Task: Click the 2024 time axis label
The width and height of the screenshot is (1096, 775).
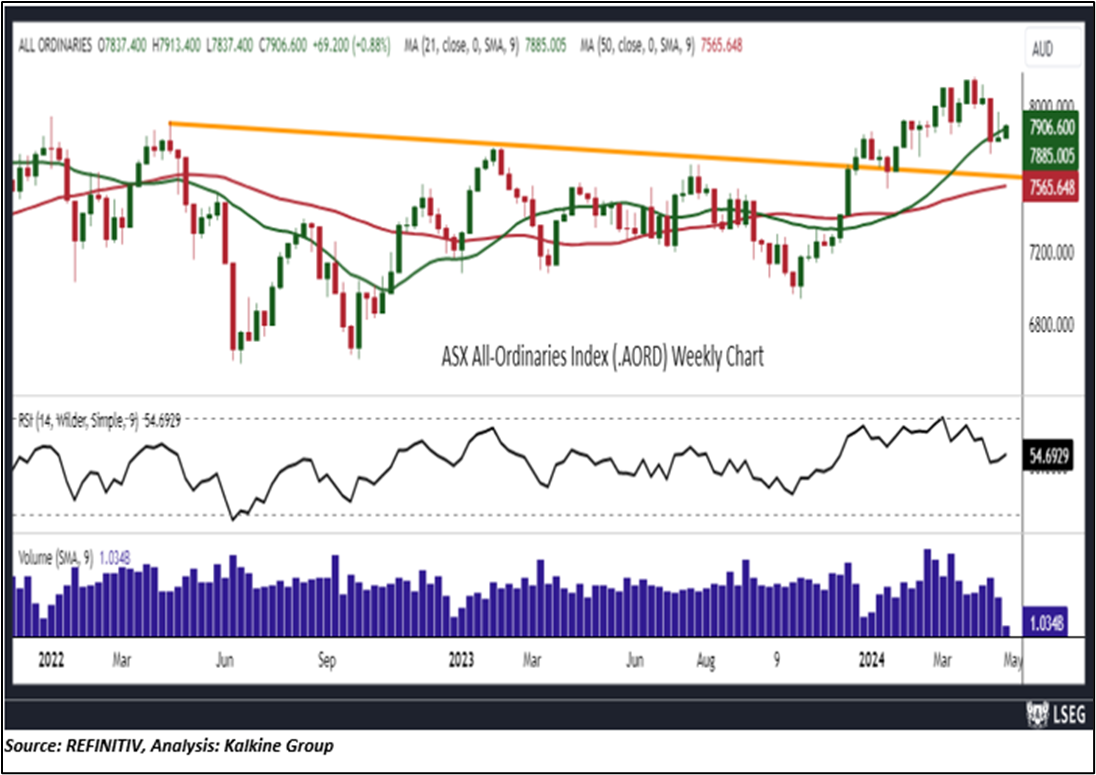Action: 871,660
